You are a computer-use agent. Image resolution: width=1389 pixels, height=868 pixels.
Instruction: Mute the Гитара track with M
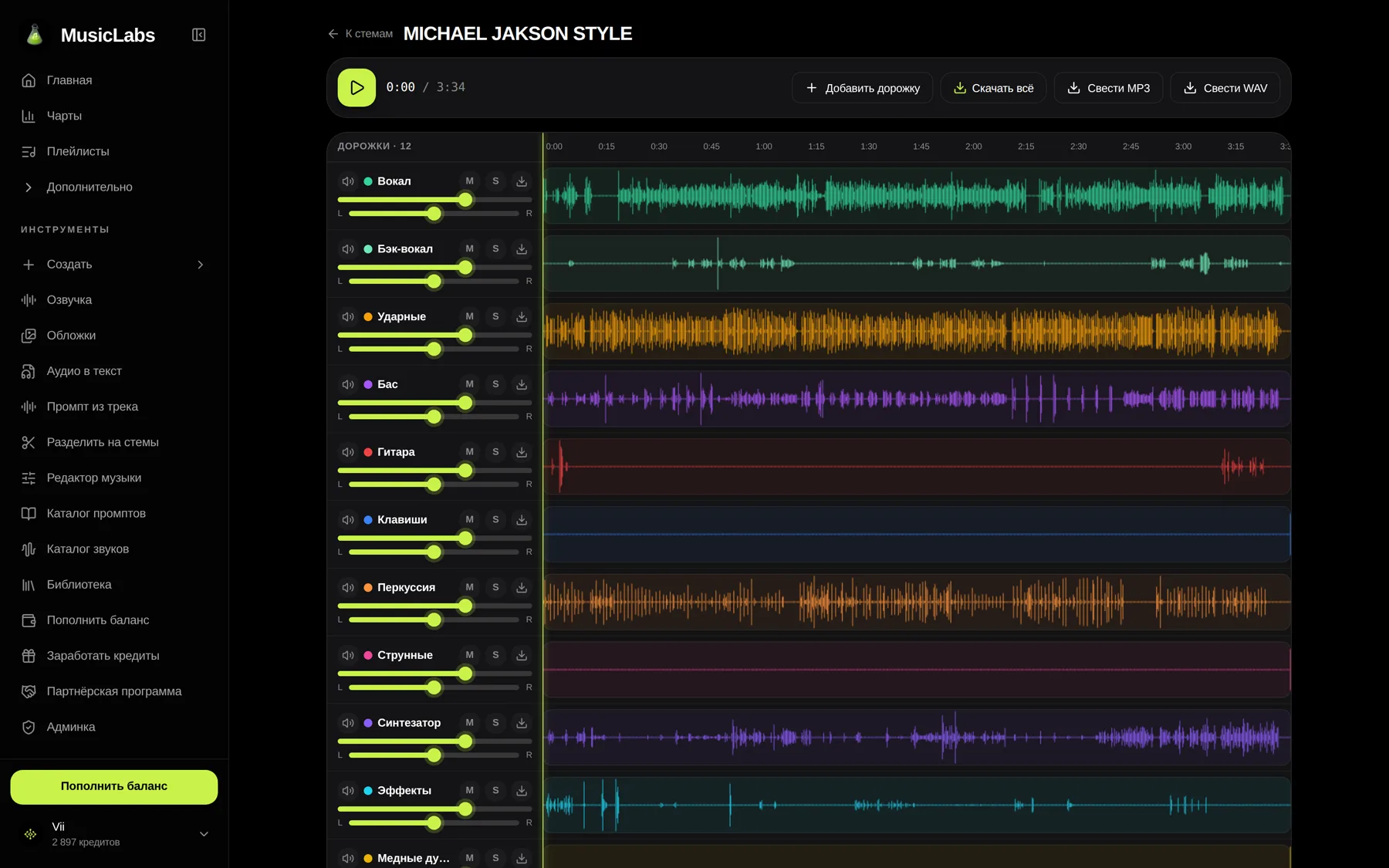point(469,452)
